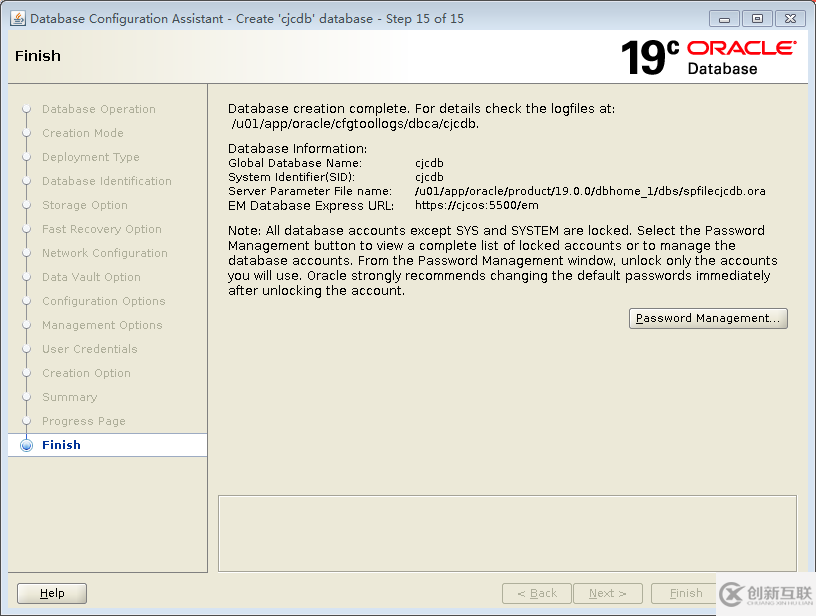Close the Database Configuration Assistant window
Screen dimensions: 816x616
coord(790,19)
